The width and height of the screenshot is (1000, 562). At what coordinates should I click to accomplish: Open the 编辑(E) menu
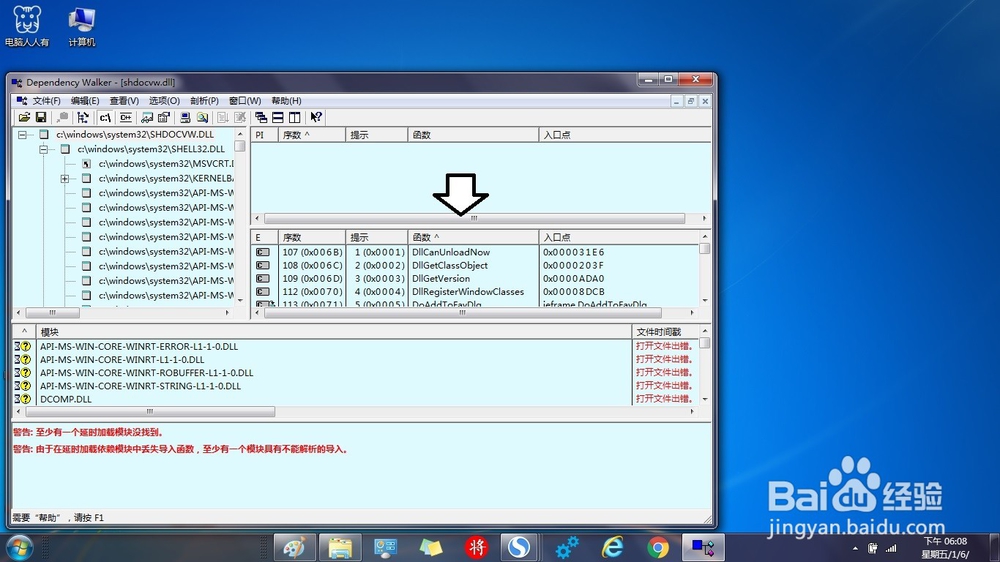pyautogui.click(x=85, y=101)
